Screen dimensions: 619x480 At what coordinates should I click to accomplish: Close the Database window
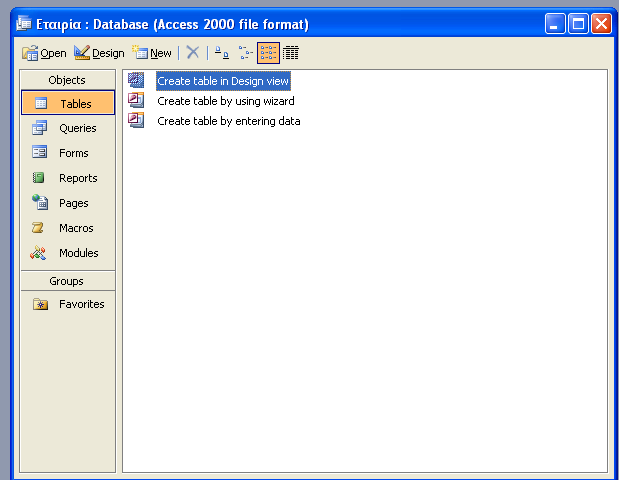pos(601,24)
